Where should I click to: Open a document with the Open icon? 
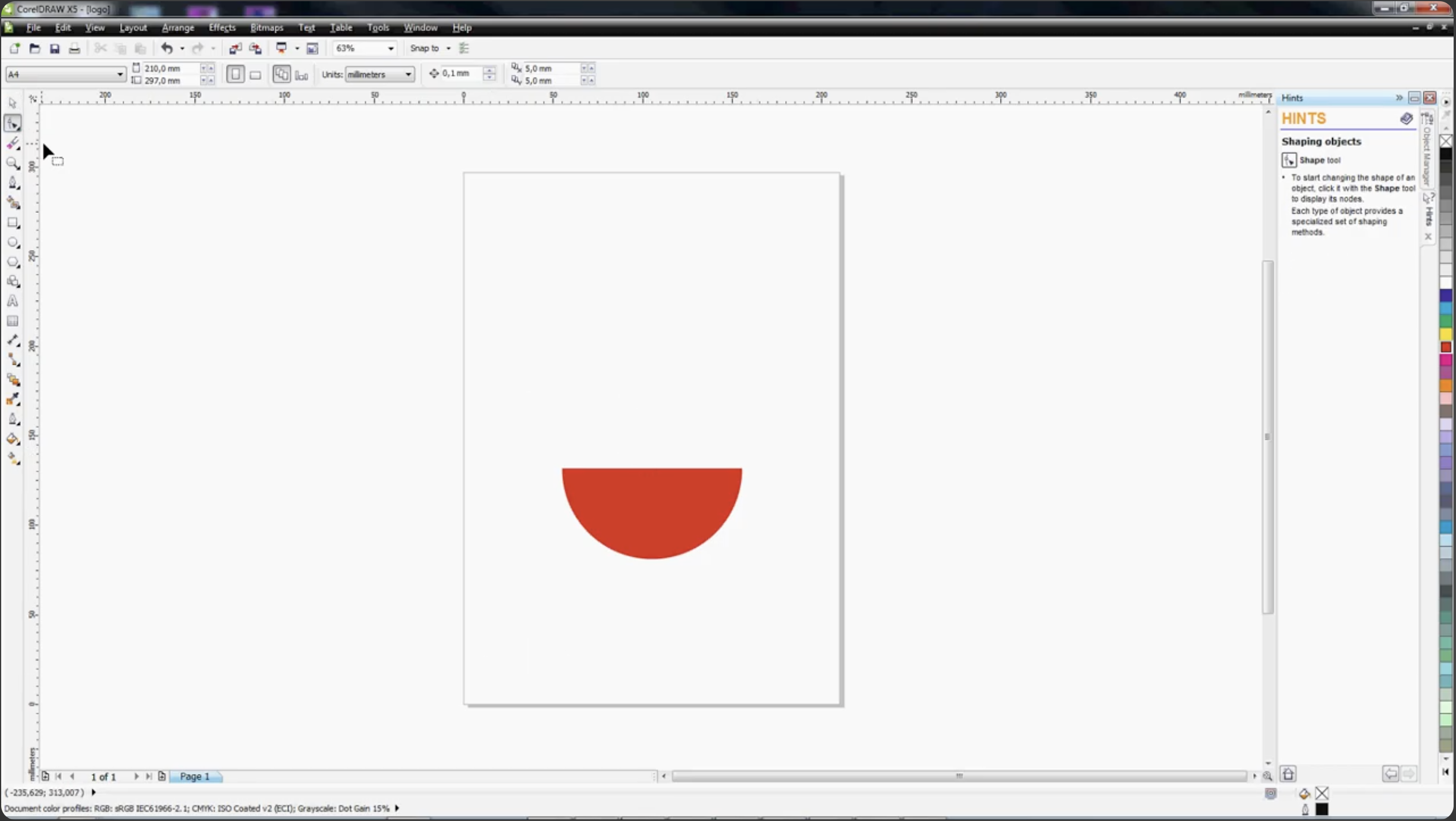(x=34, y=48)
